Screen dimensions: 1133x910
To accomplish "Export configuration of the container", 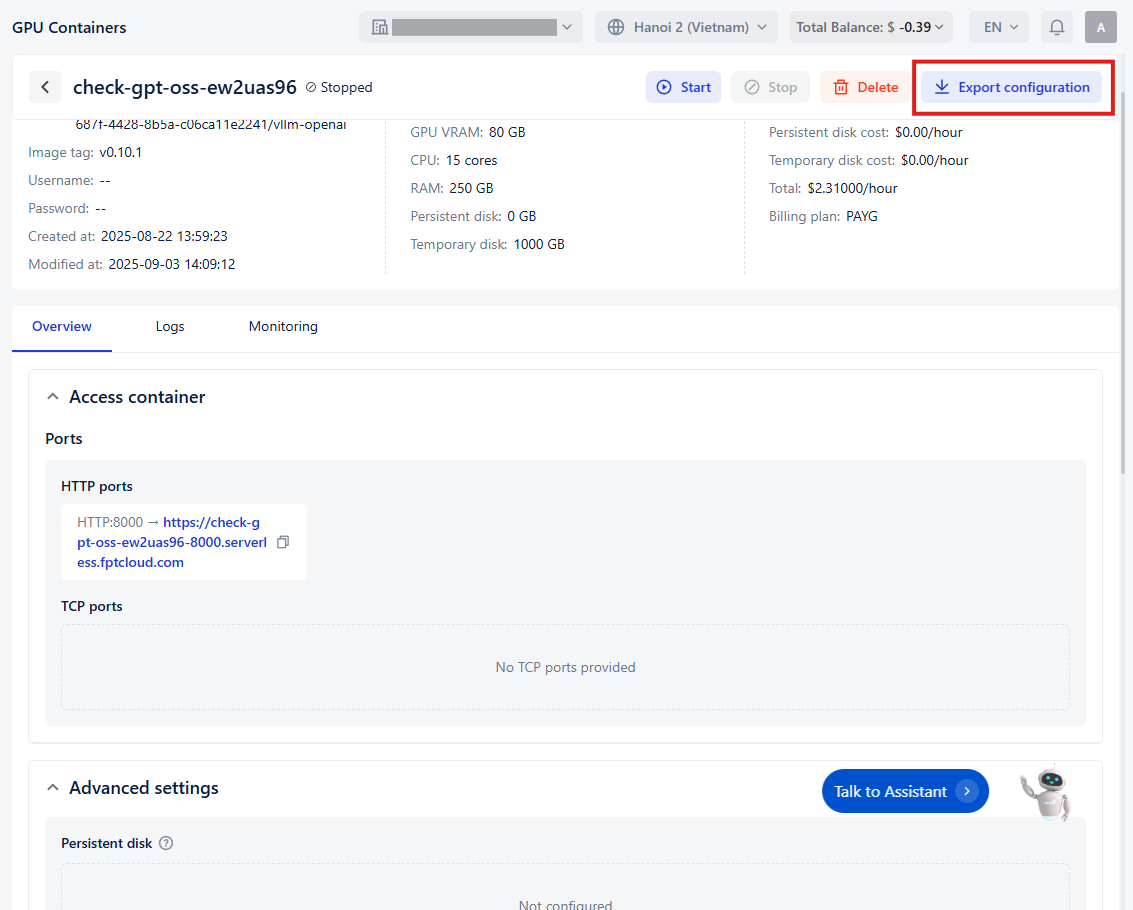I will pos(1011,87).
